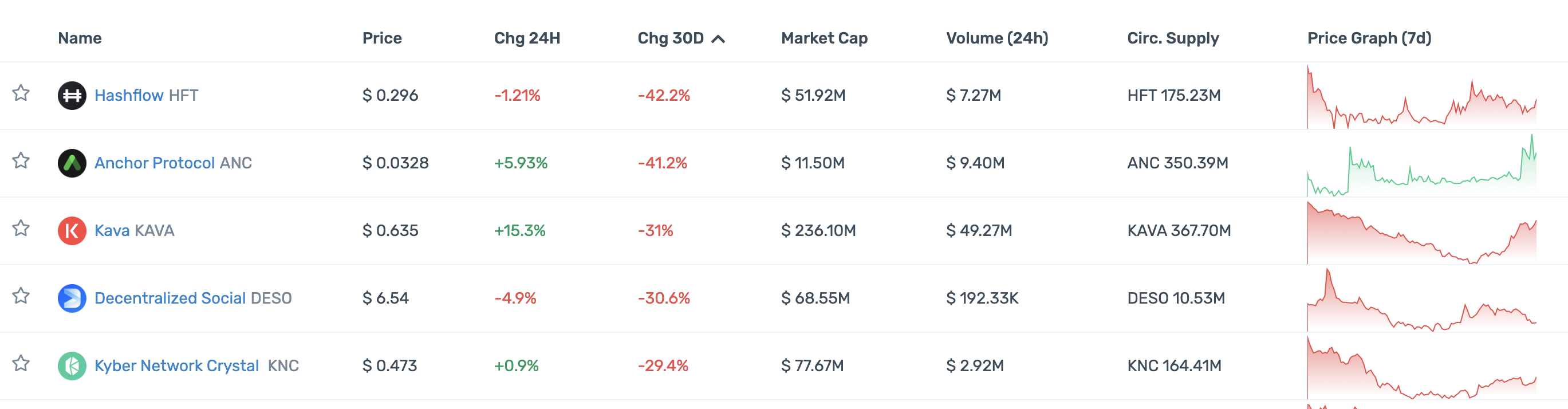Viewport: 1568px width, 409px height.
Task: Toggle the favorite star for Anchor Protocol
Action: point(21,160)
